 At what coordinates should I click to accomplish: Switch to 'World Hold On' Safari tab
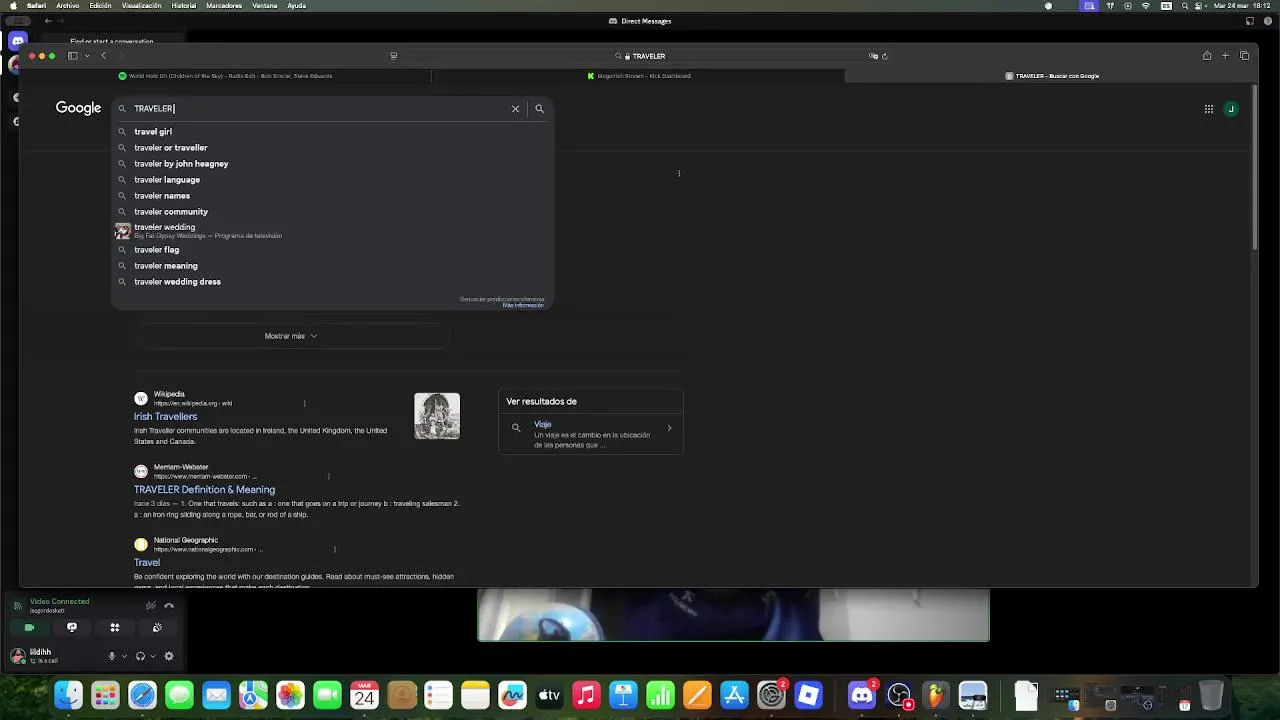[225, 76]
